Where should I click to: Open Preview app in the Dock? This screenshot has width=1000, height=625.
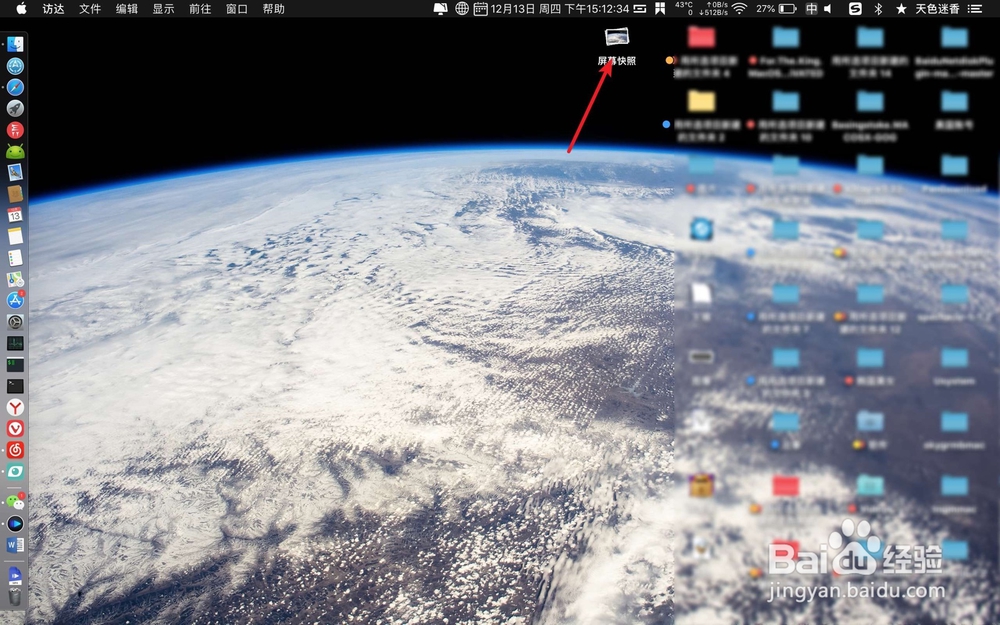point(15,172)
